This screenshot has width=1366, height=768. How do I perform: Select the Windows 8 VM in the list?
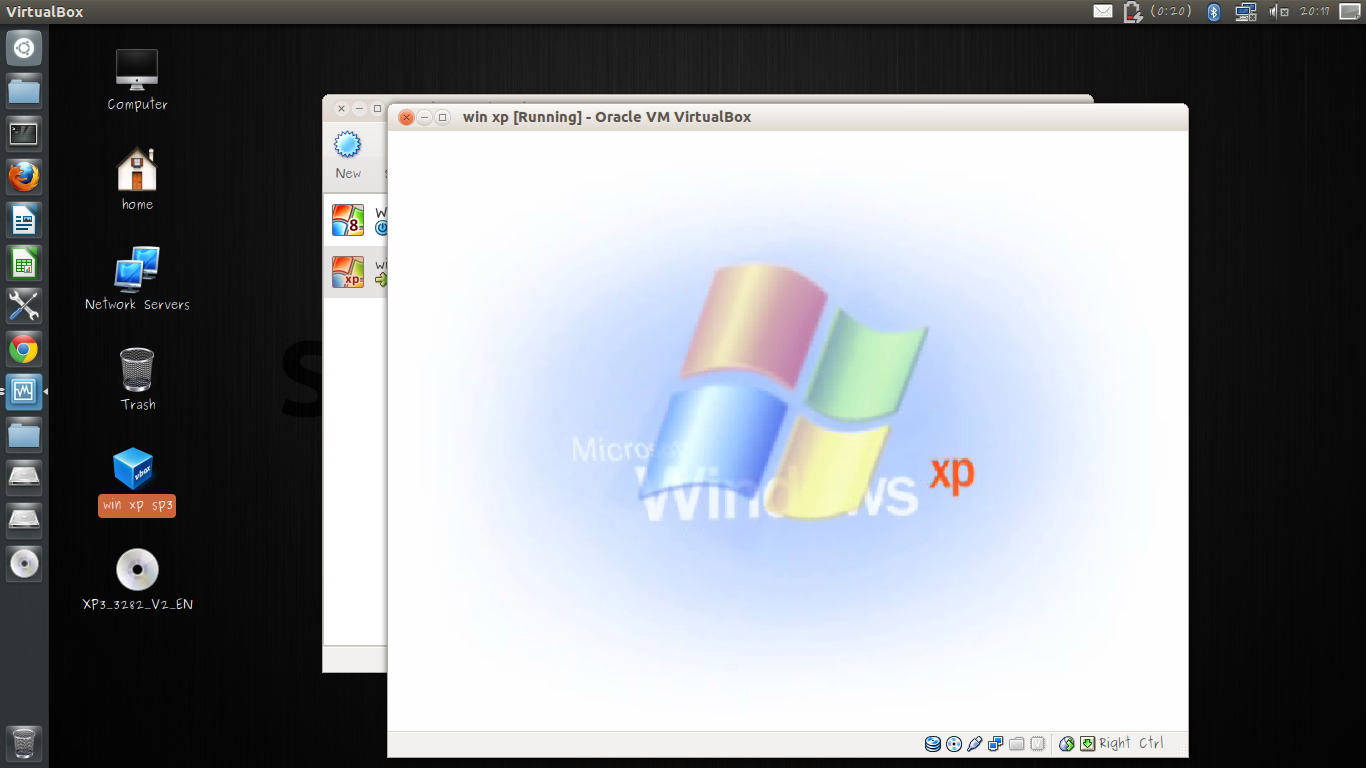coord(352,220)
